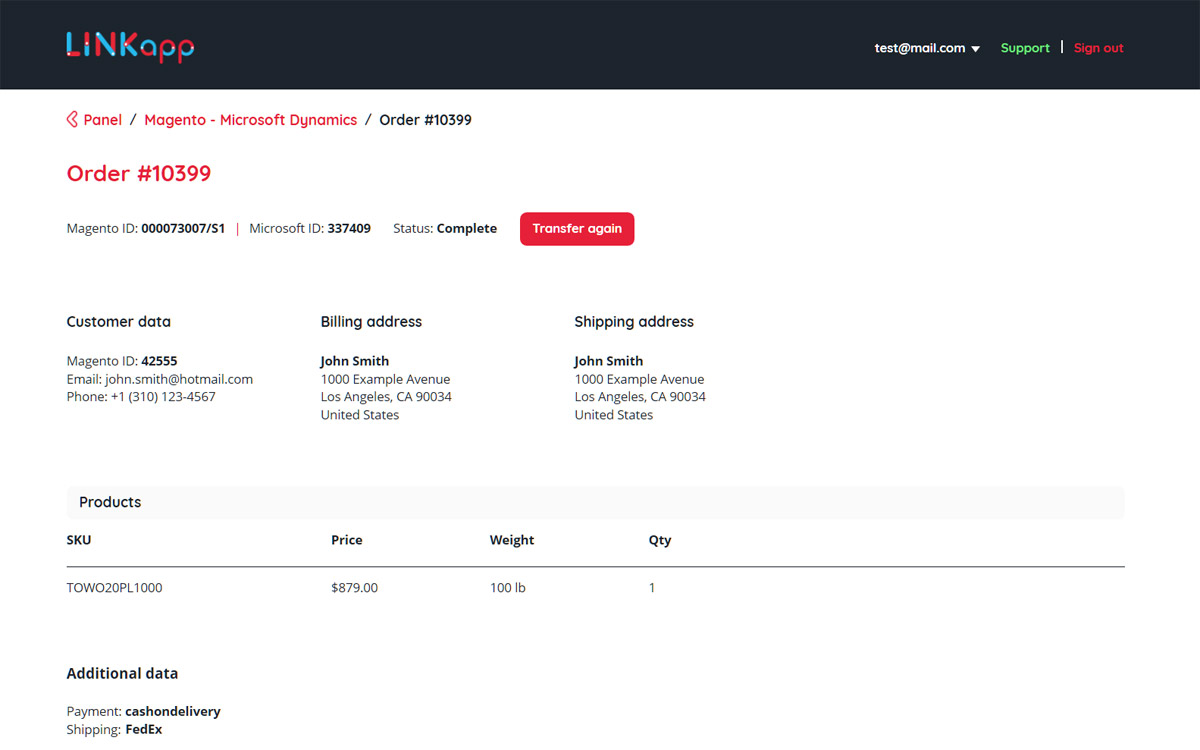
Task: Click the SKU column header
Action: [x=79, y=540]
